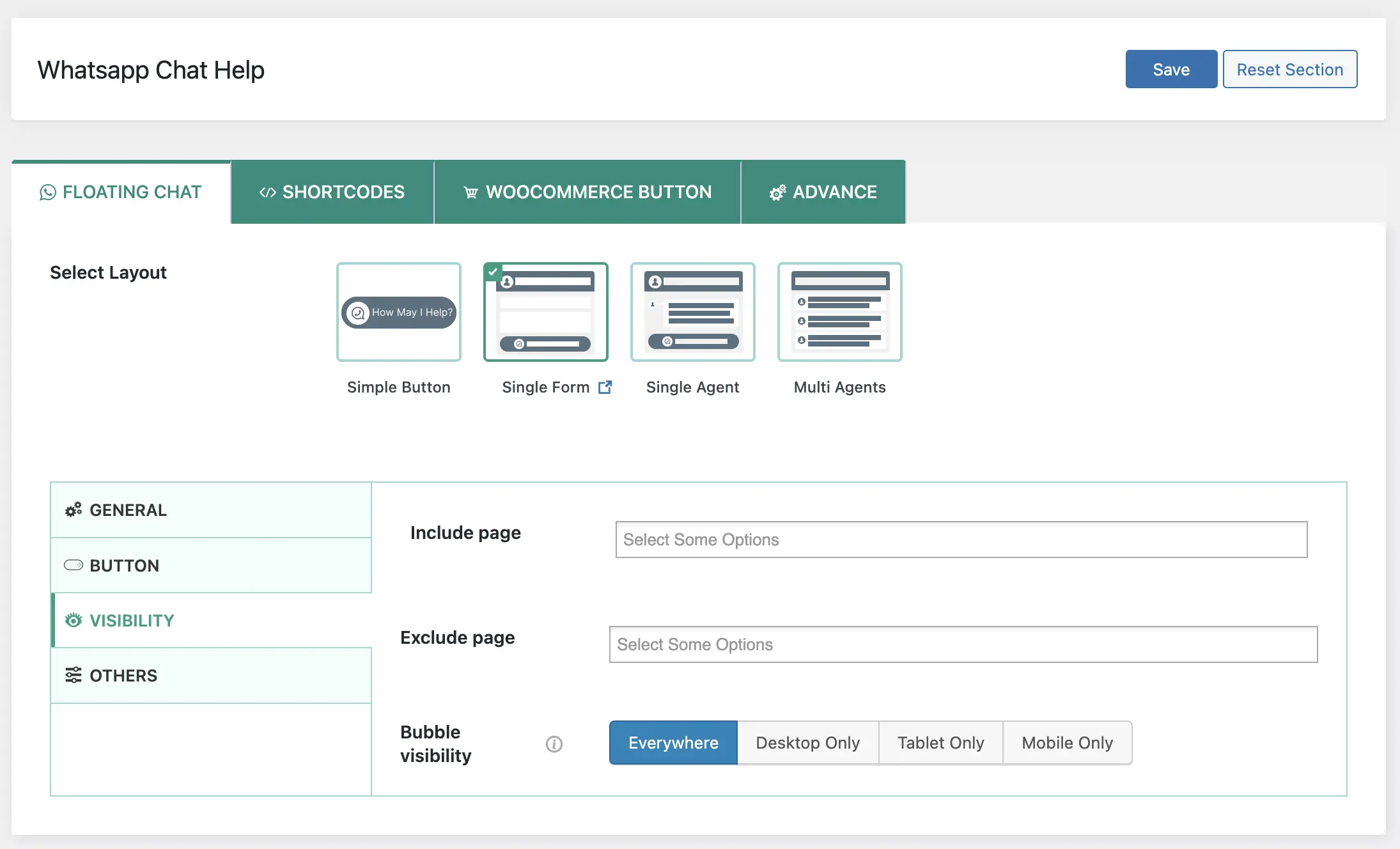Choose the Multi Agents layout thumbnail

coord(840,312)
